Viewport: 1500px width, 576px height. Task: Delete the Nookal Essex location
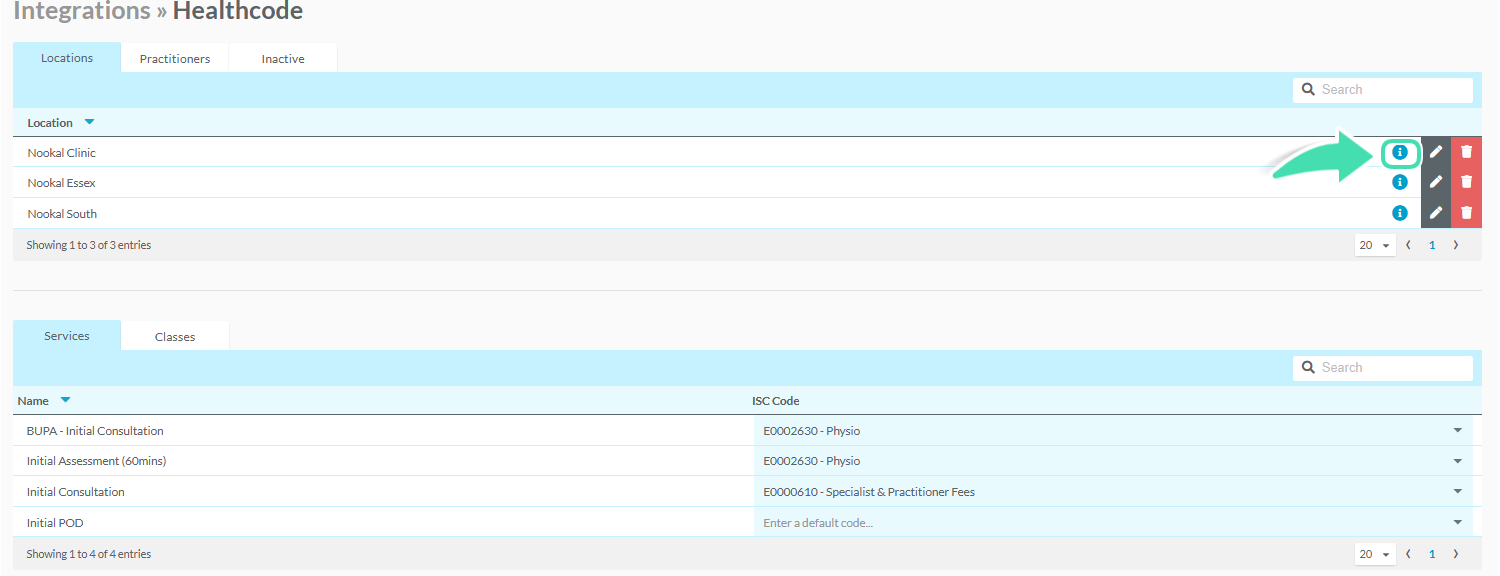(x=1466, y=182)
